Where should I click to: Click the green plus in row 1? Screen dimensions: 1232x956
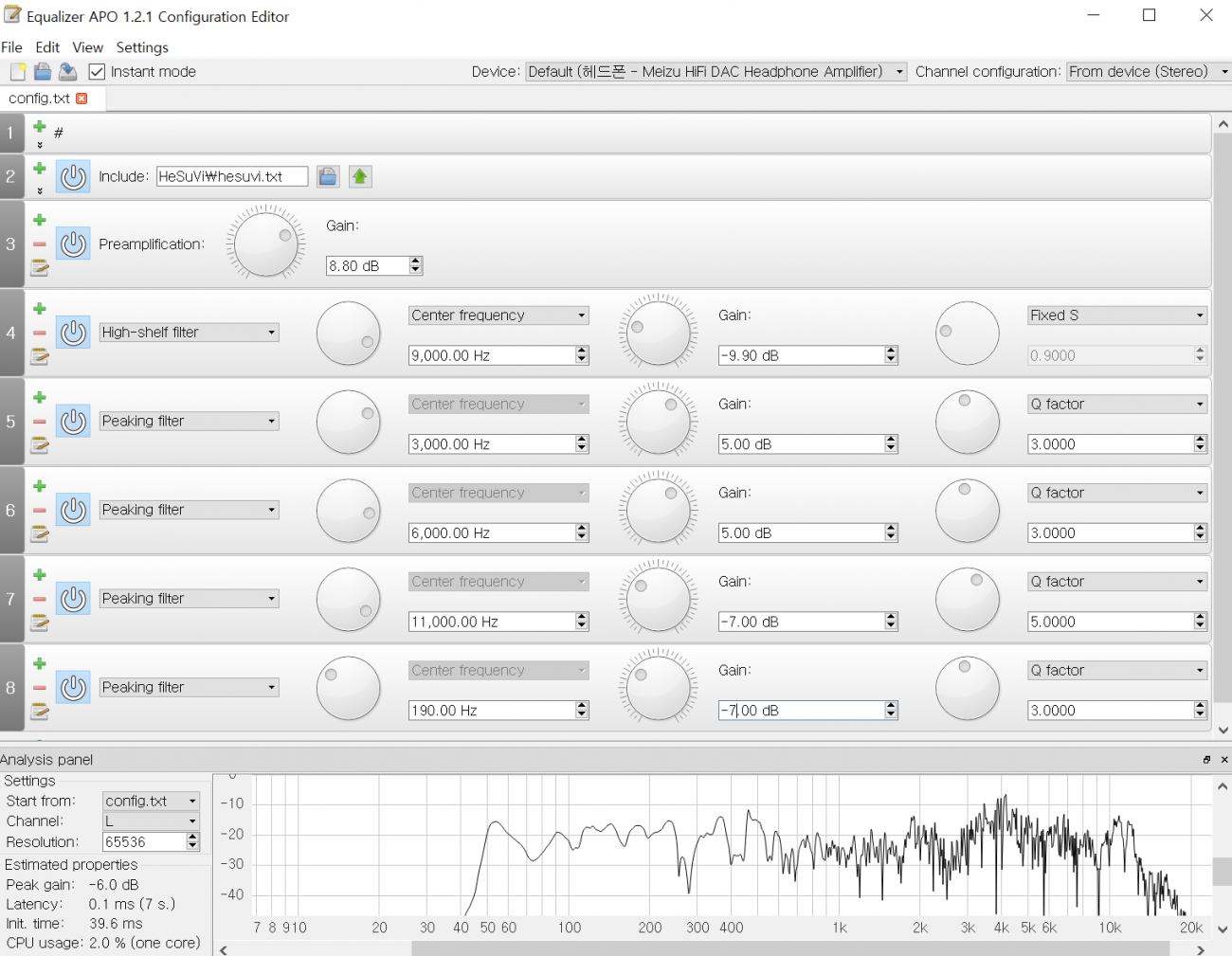coord(40,126)
